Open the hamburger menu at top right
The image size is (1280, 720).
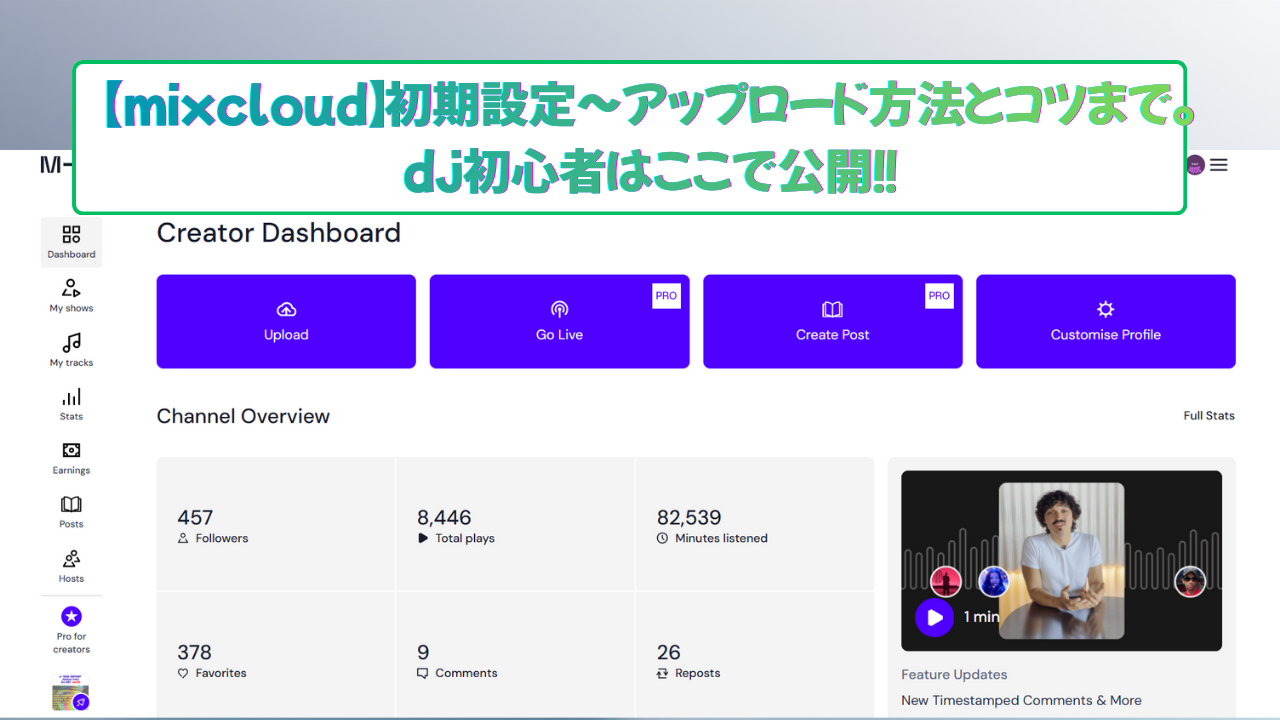(1218, 165)
